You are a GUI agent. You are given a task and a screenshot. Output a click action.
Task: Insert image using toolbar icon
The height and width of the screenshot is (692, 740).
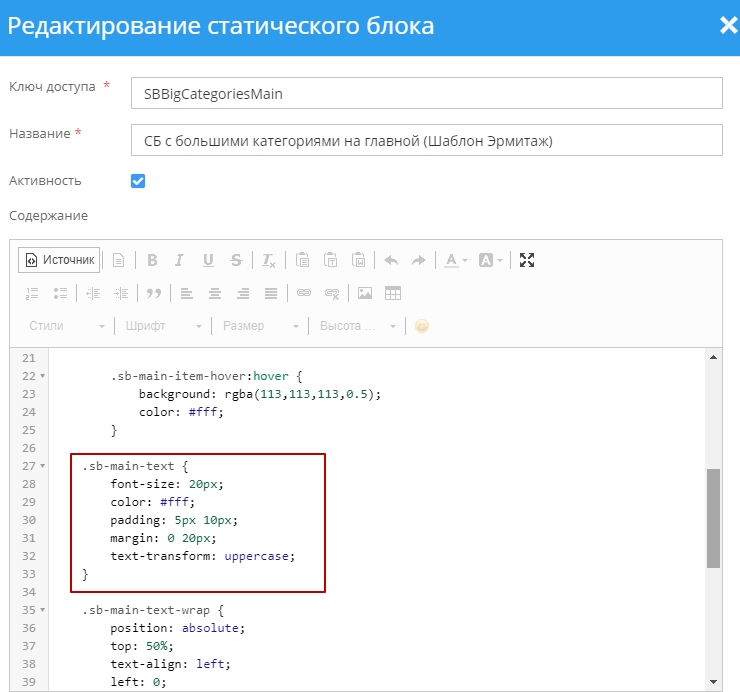[x=365, y=293]
